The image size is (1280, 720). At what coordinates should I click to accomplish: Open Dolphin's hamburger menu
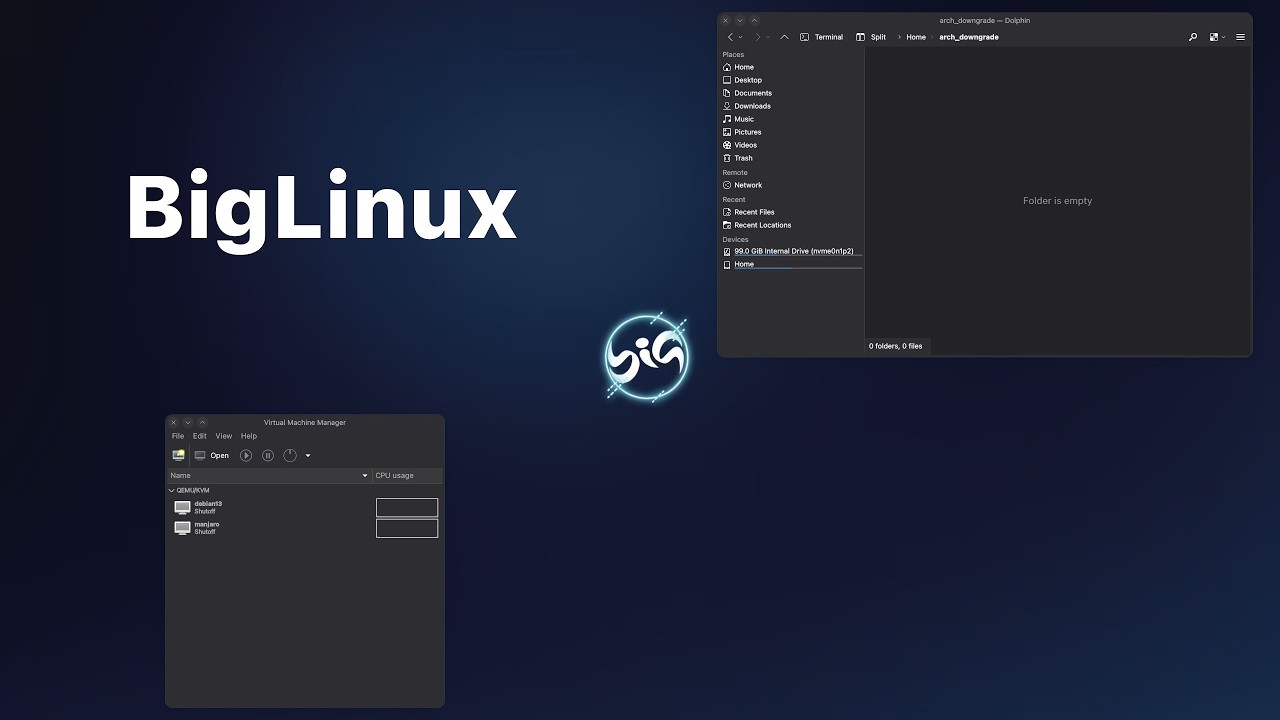point(1240,37)
